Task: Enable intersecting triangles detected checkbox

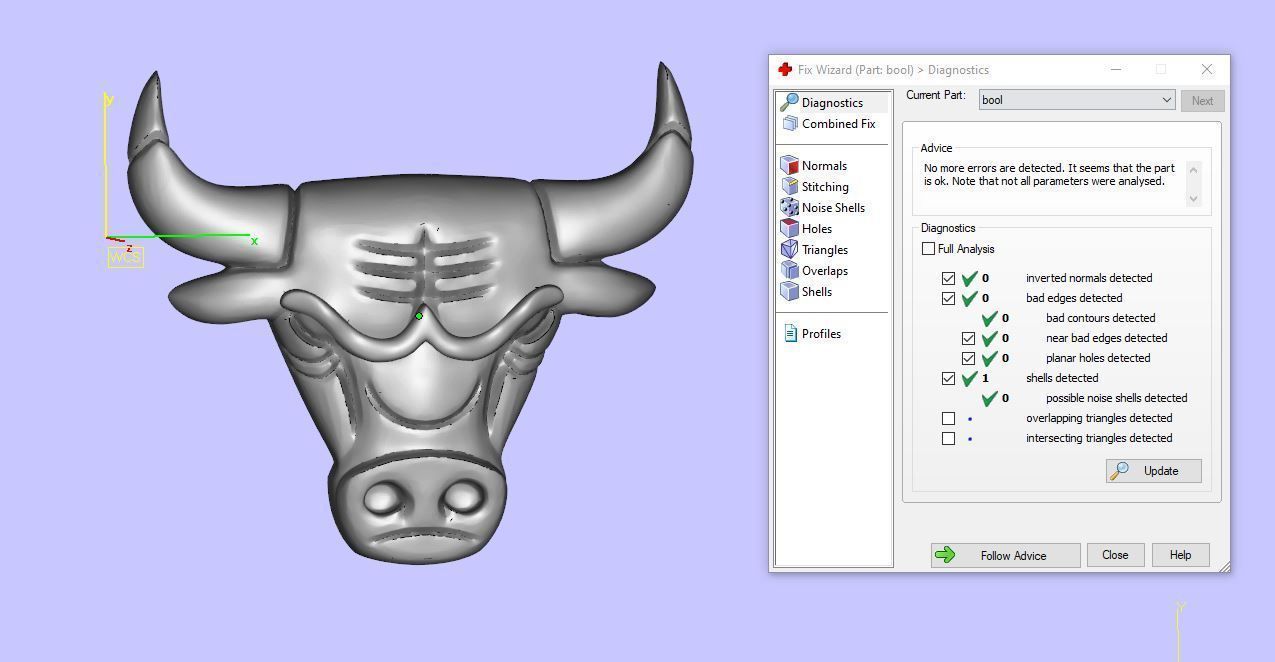Action: tap(948, 438)
